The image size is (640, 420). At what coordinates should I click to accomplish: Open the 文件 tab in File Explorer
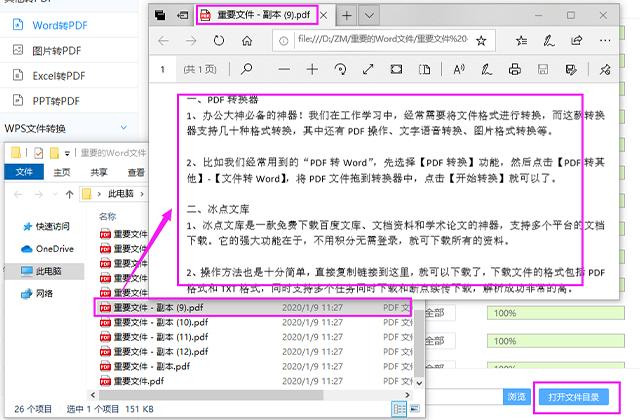coord(24,172)
